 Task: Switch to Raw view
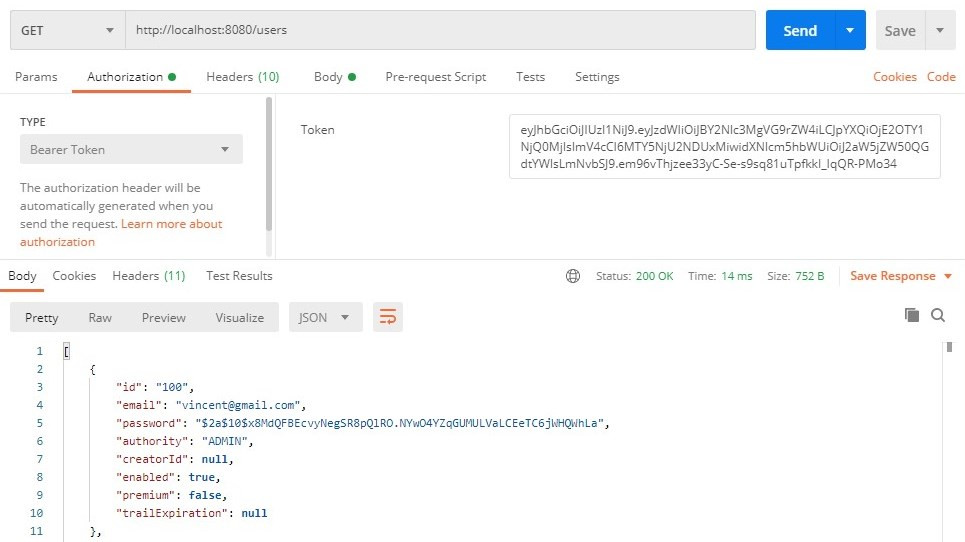coord(100,317)
